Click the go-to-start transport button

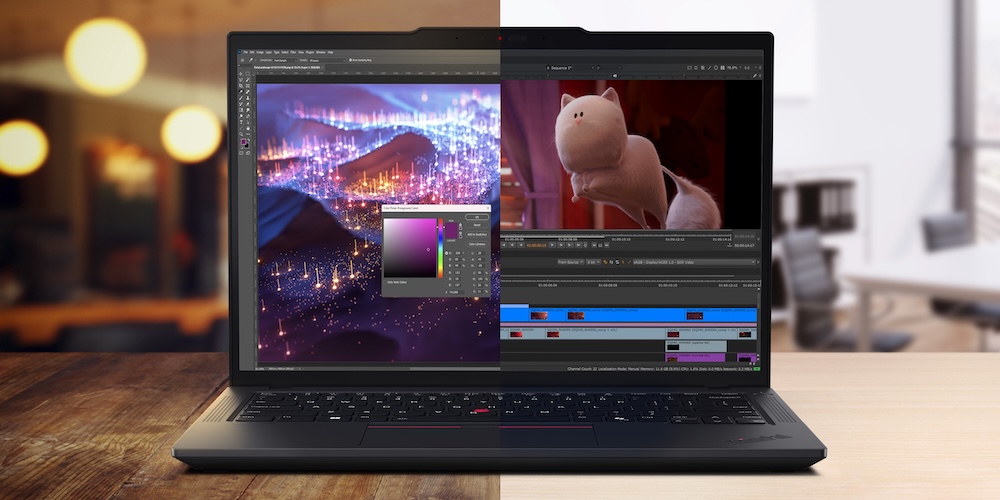(x=503, y=245)
